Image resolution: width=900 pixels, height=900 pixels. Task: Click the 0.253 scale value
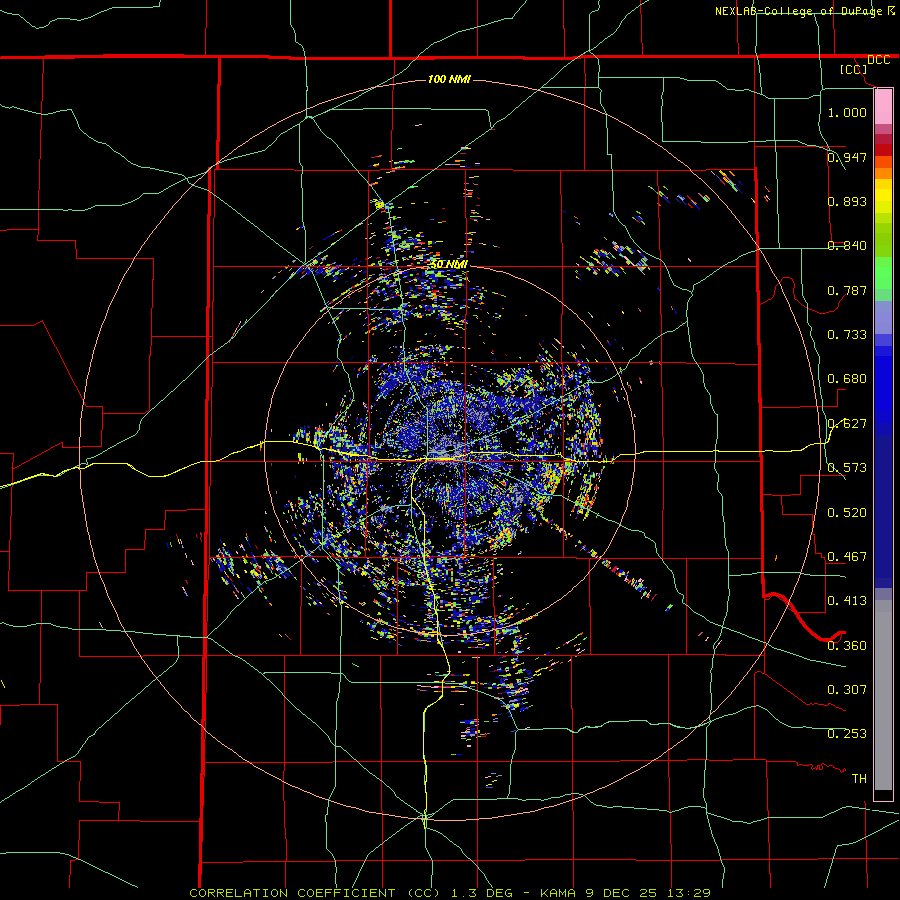coord(847,734)
